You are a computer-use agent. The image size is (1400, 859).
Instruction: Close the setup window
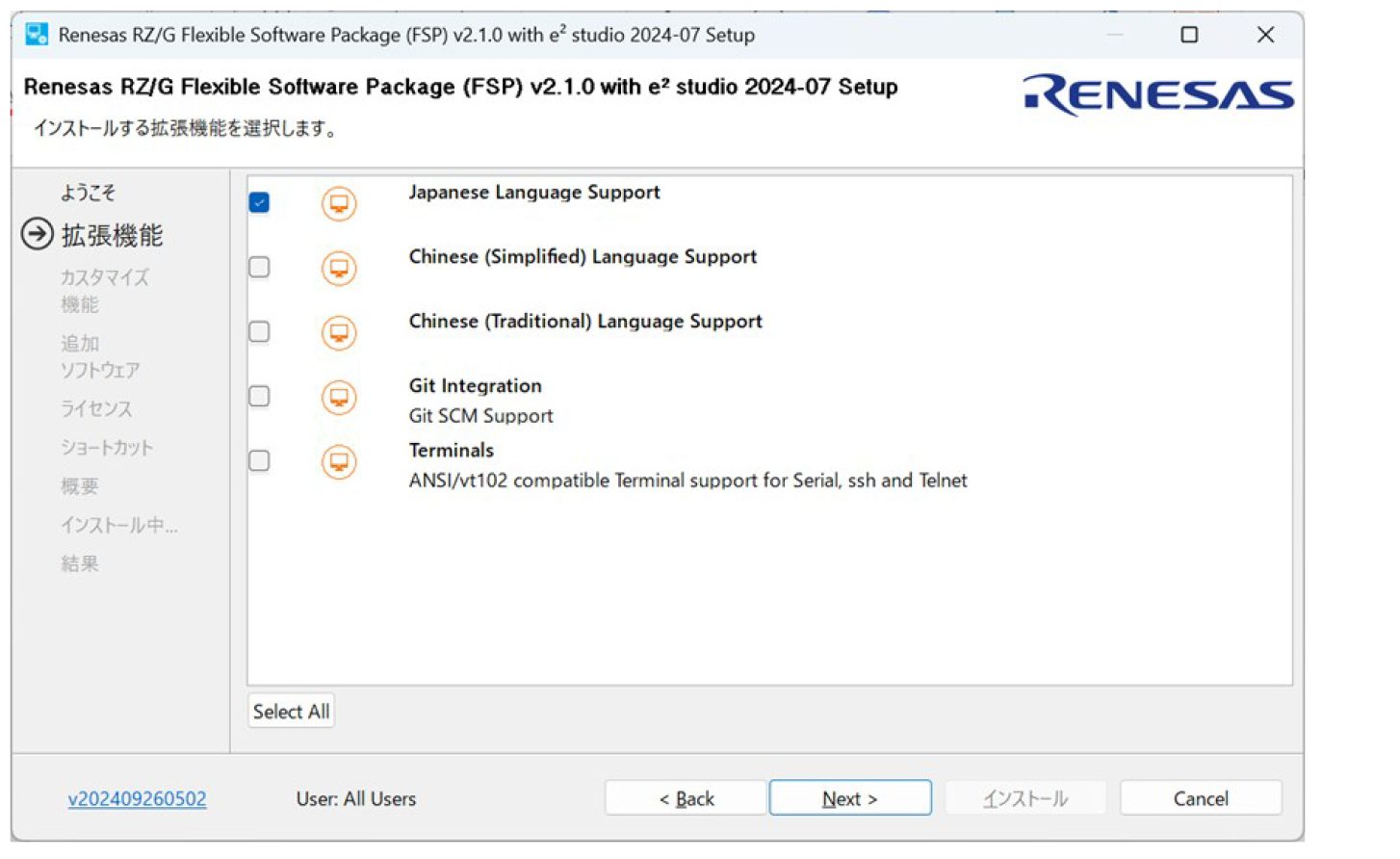pyautogui.click(x=1265, y=35)
